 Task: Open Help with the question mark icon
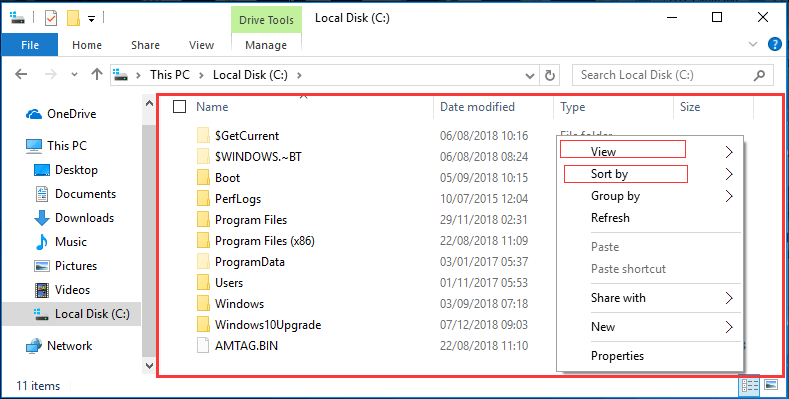pyautogui.click(x=774, y=44)
